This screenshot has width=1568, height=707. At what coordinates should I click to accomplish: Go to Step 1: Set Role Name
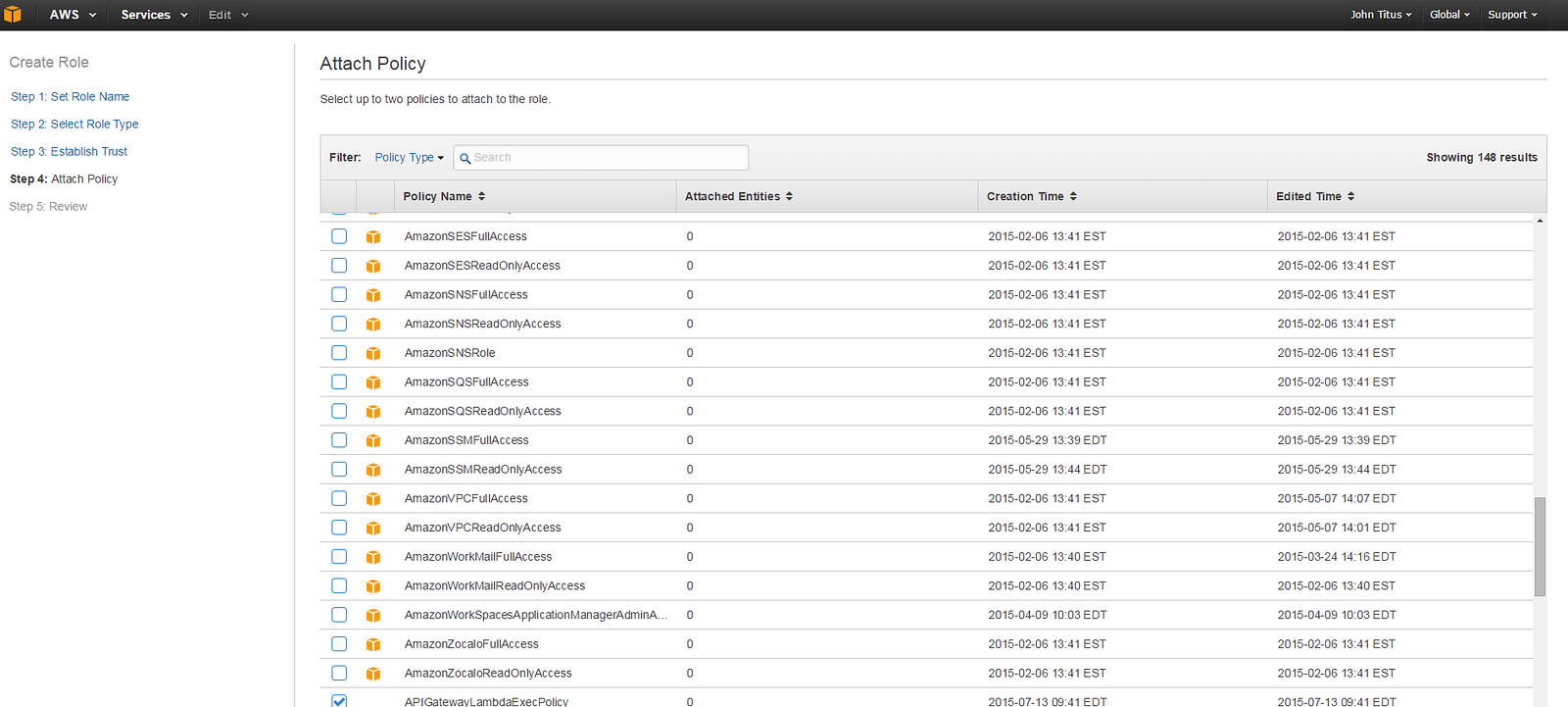pyautogui.click(x=70, y=96)
